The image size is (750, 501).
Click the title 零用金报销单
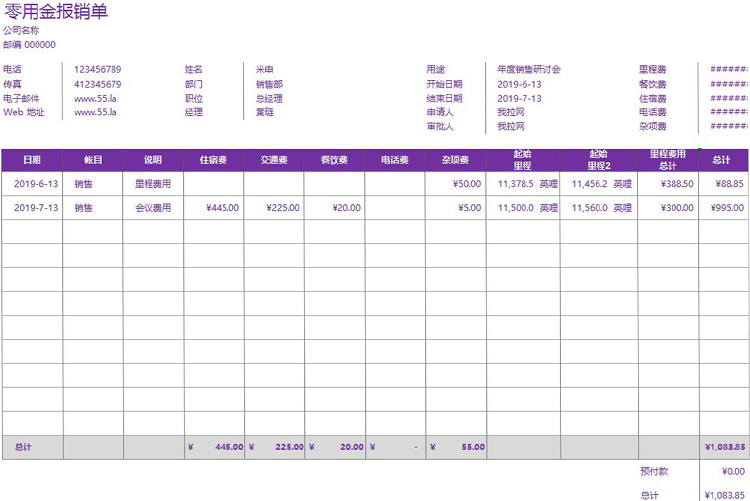pos(56,11)
